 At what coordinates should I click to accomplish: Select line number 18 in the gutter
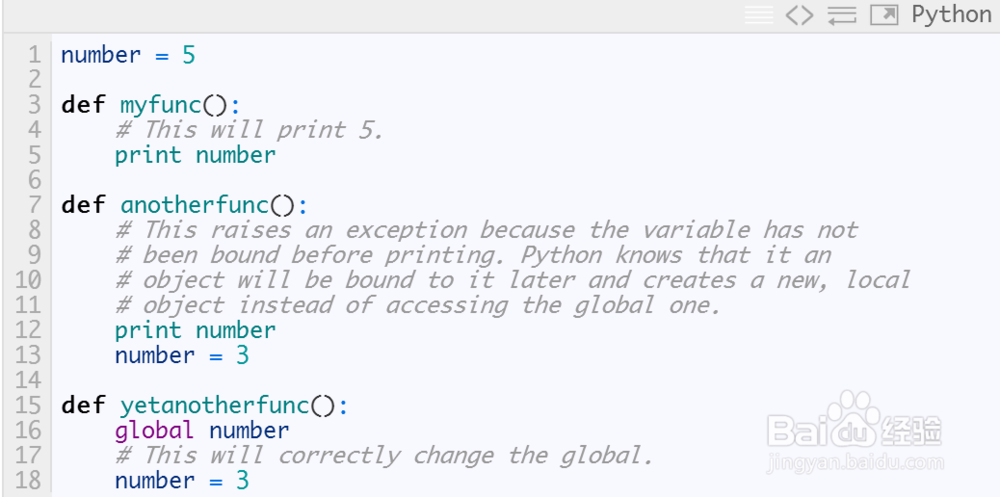click(28, 481)
